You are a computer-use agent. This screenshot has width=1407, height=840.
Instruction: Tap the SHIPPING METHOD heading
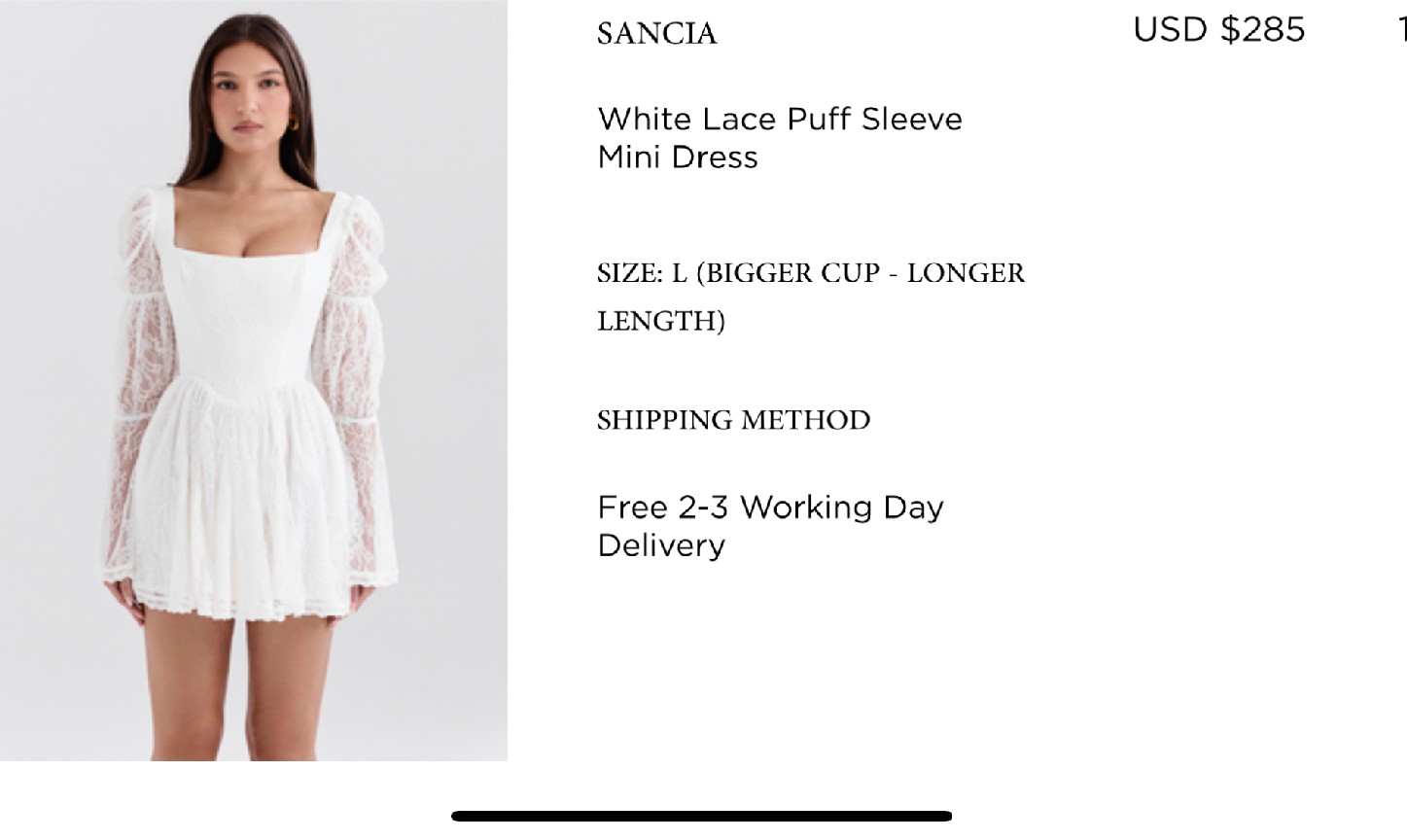[734, 420]
